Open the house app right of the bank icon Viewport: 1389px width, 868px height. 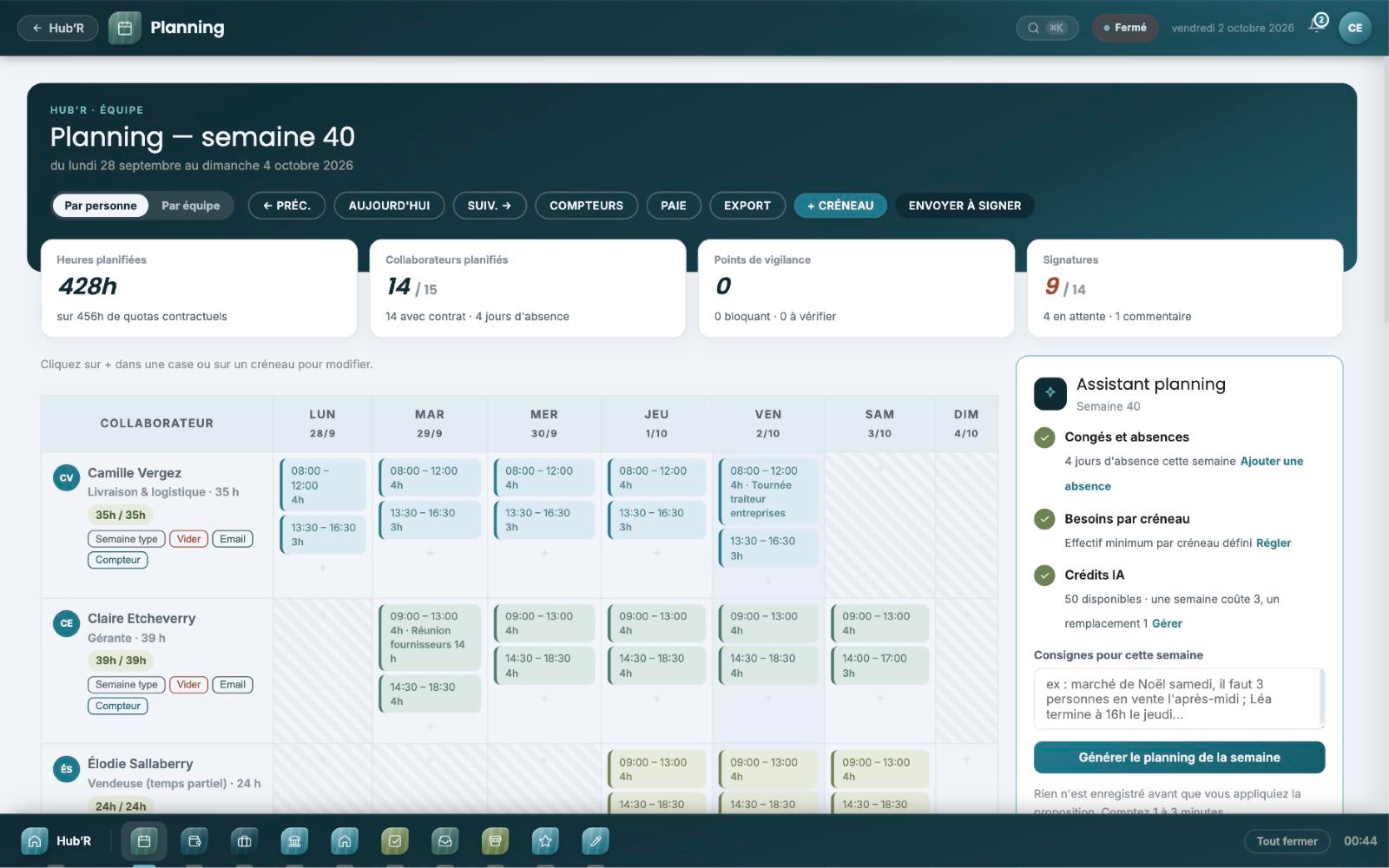coord(345,840)
